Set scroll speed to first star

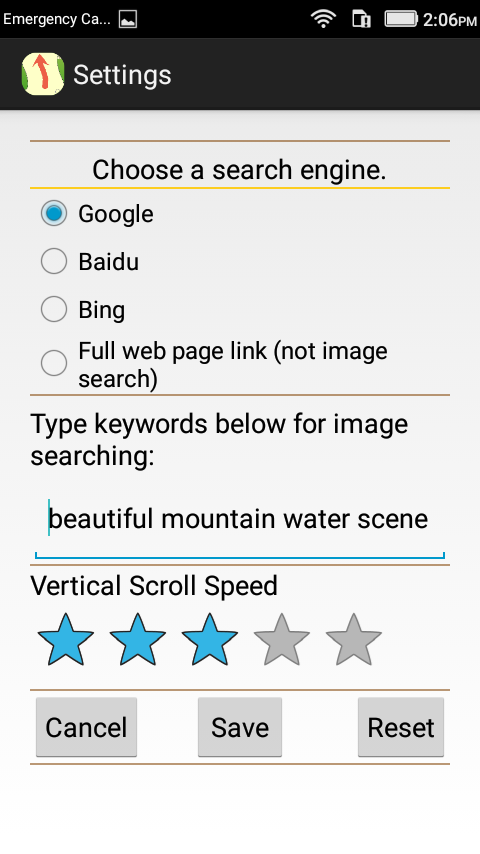pos(65,639)
